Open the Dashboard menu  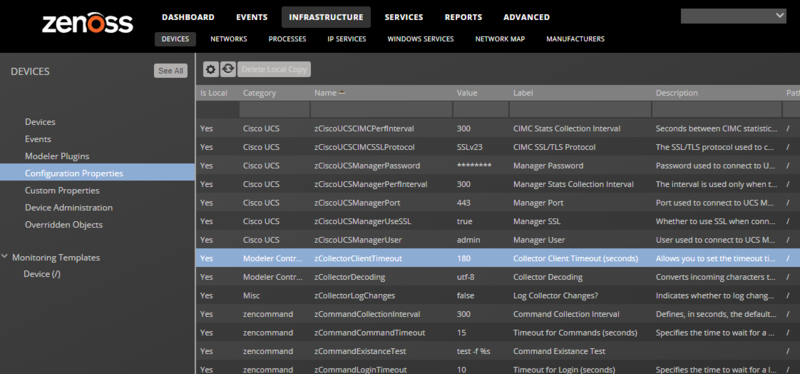[x=188, y=17]
